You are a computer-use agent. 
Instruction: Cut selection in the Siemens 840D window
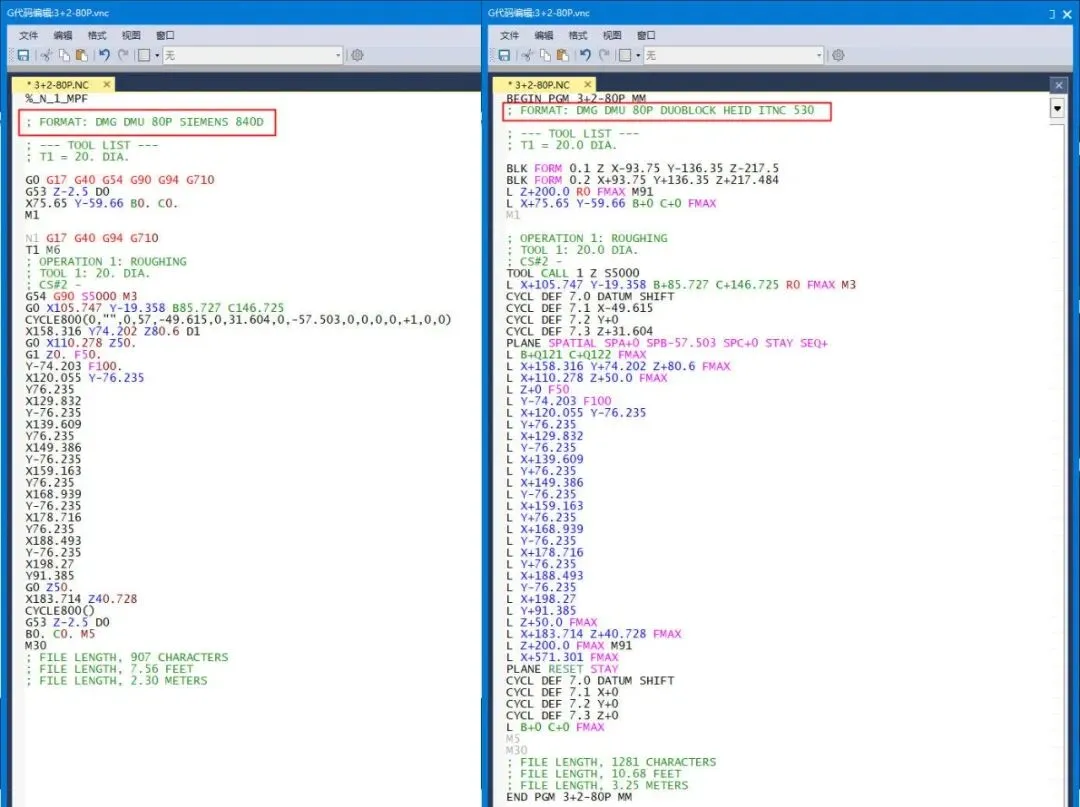(x=47, y=55)
